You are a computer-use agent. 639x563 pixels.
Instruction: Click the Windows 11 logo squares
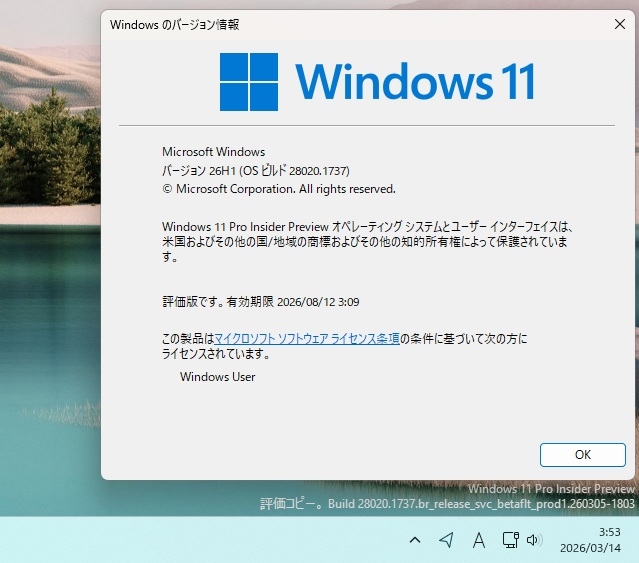pyautogui.click(x=249, y=82)
